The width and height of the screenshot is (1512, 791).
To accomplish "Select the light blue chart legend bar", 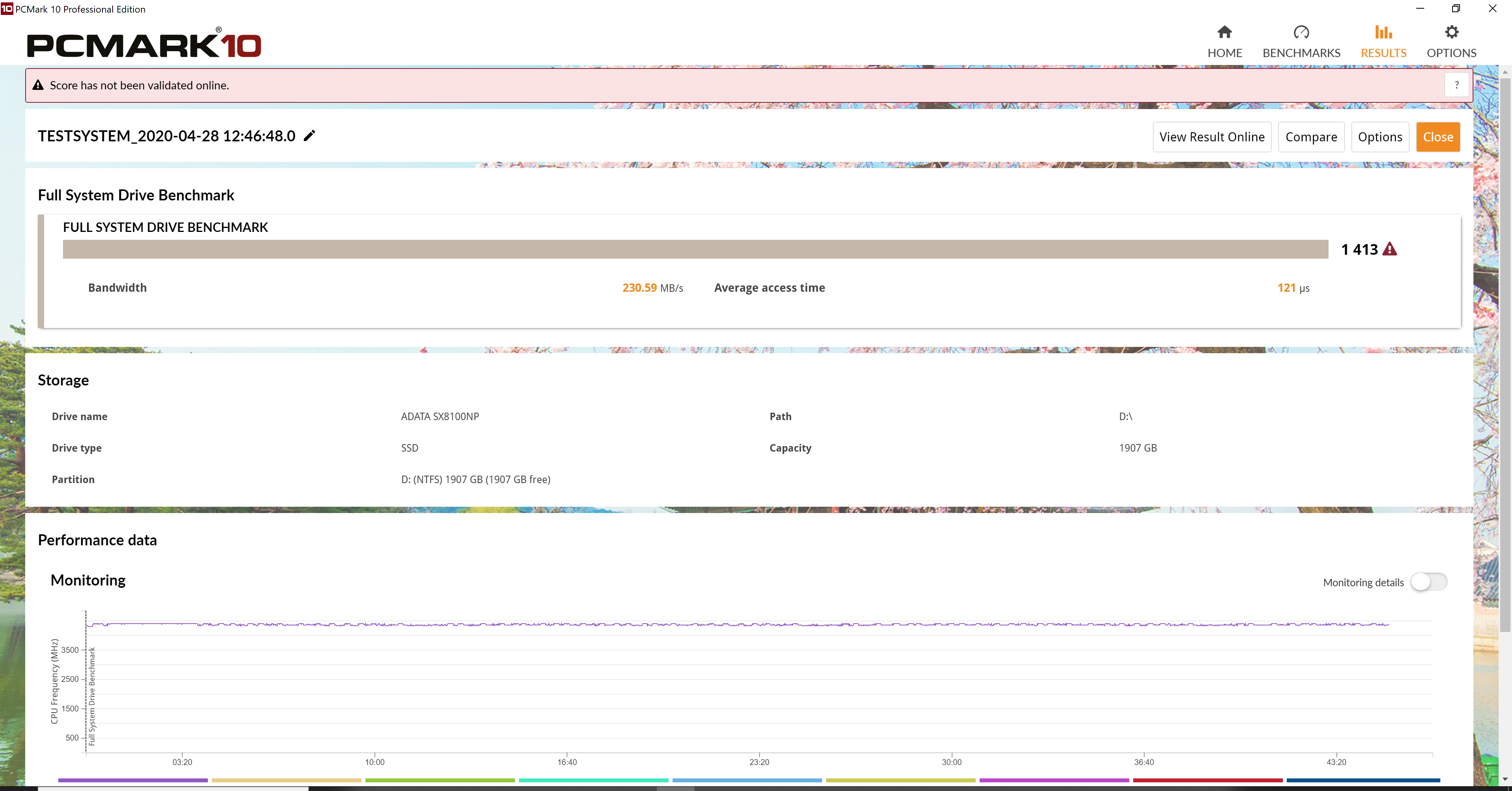I will pos(747,780).
